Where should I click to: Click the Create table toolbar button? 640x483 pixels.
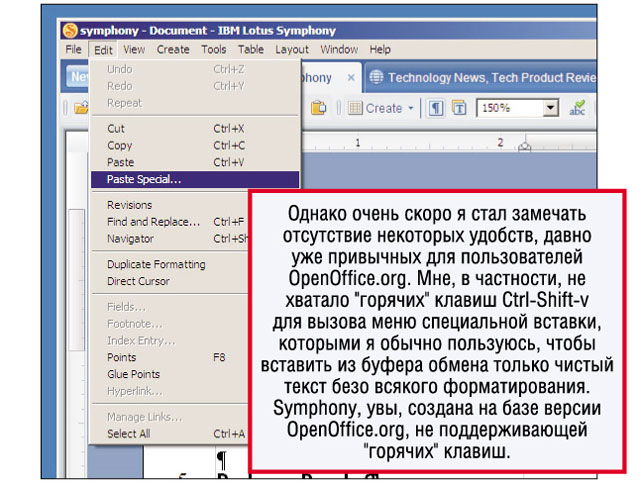coord(376,108)
